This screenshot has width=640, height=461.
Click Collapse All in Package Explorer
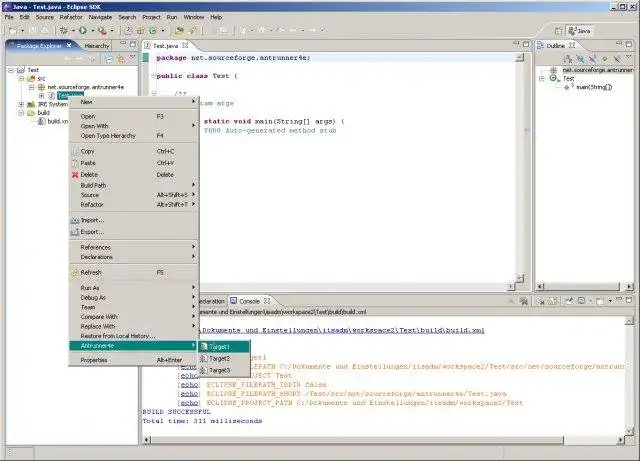coord(109,59)
